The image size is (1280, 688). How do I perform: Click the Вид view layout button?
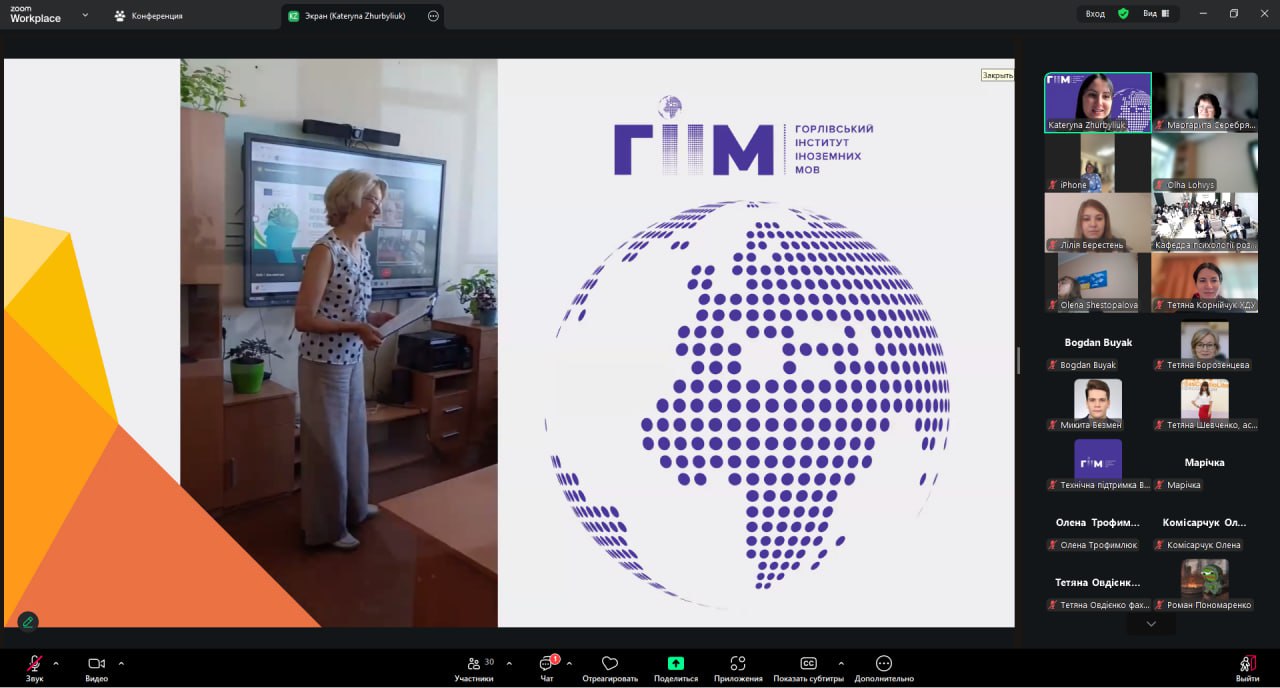pyautogui.click(x=1156, y=14)
